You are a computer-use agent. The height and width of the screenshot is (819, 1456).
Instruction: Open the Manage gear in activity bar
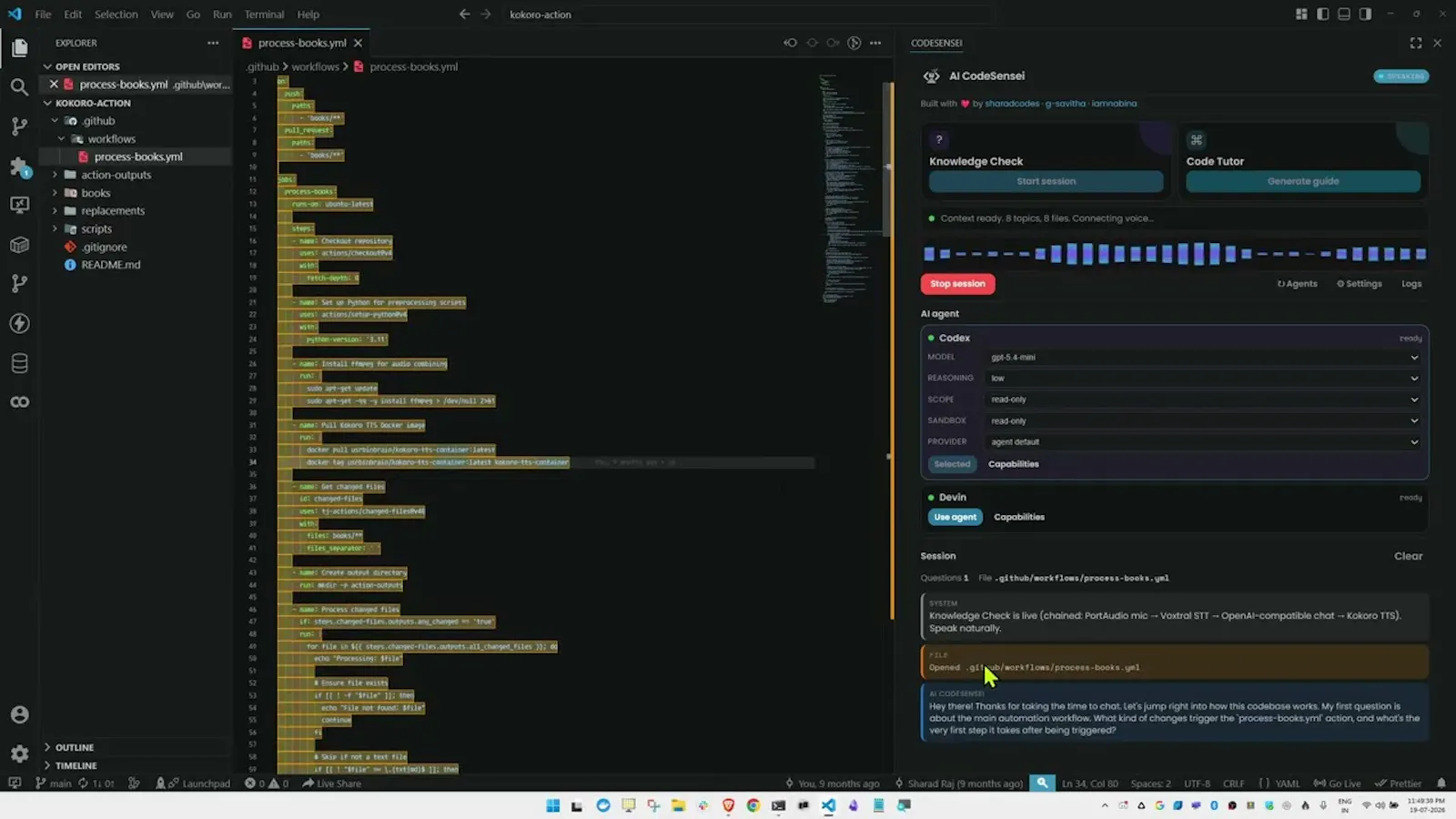pos(19,753)
